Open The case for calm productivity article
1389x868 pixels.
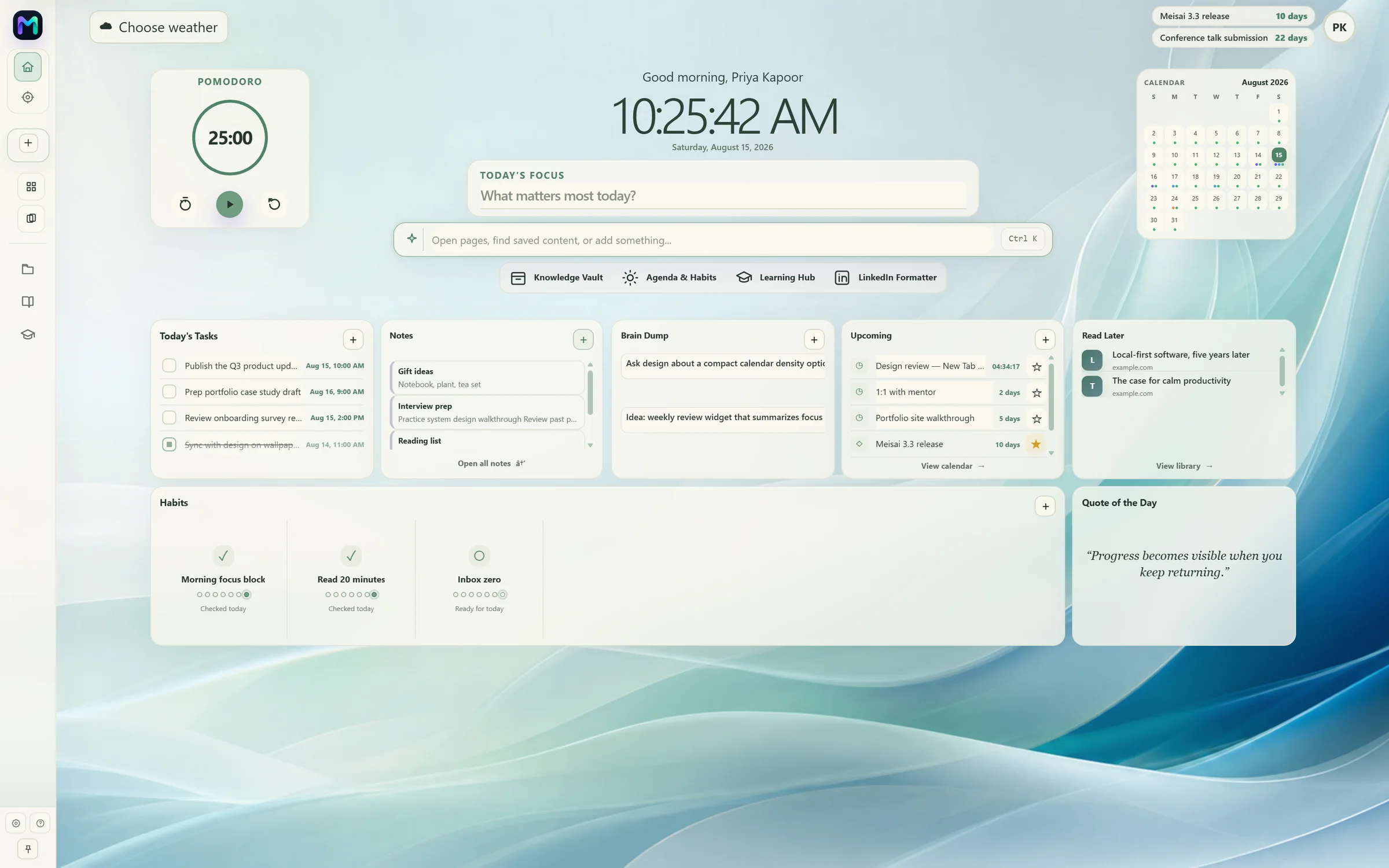1181,386
